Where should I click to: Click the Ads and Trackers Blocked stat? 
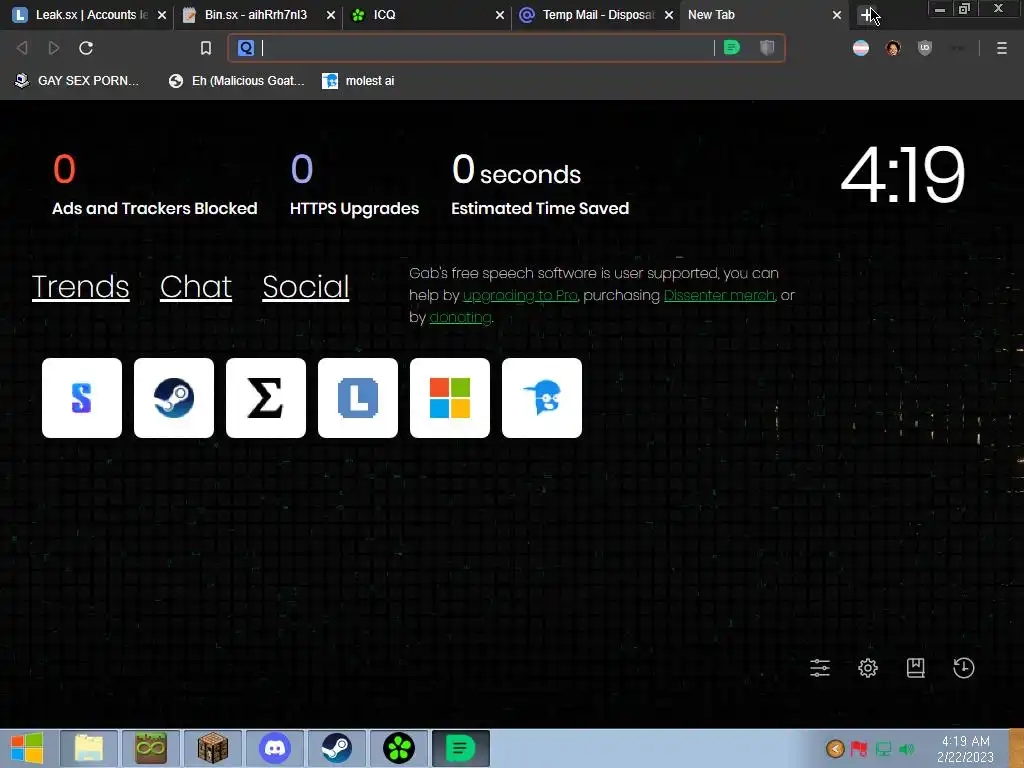point(155,185)
